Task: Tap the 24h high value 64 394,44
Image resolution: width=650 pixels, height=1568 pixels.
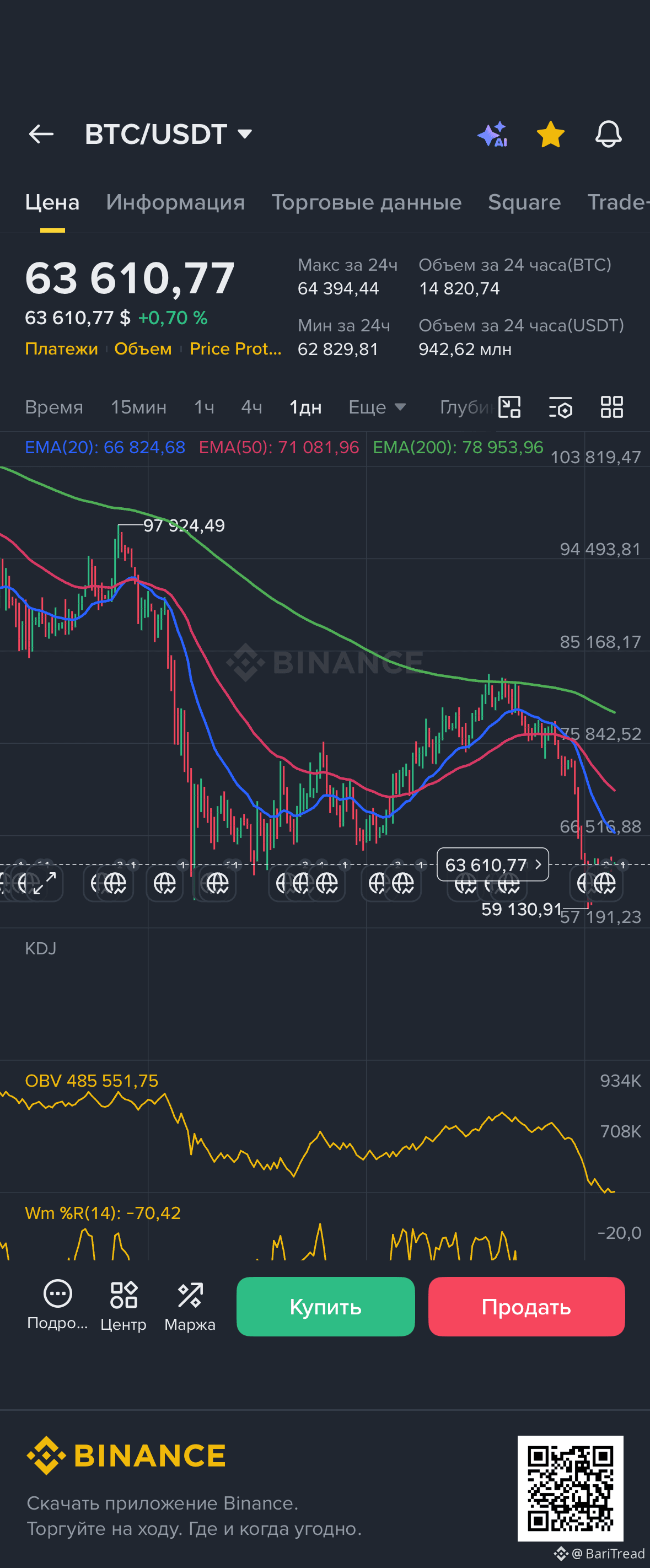Action: point(339,288)
